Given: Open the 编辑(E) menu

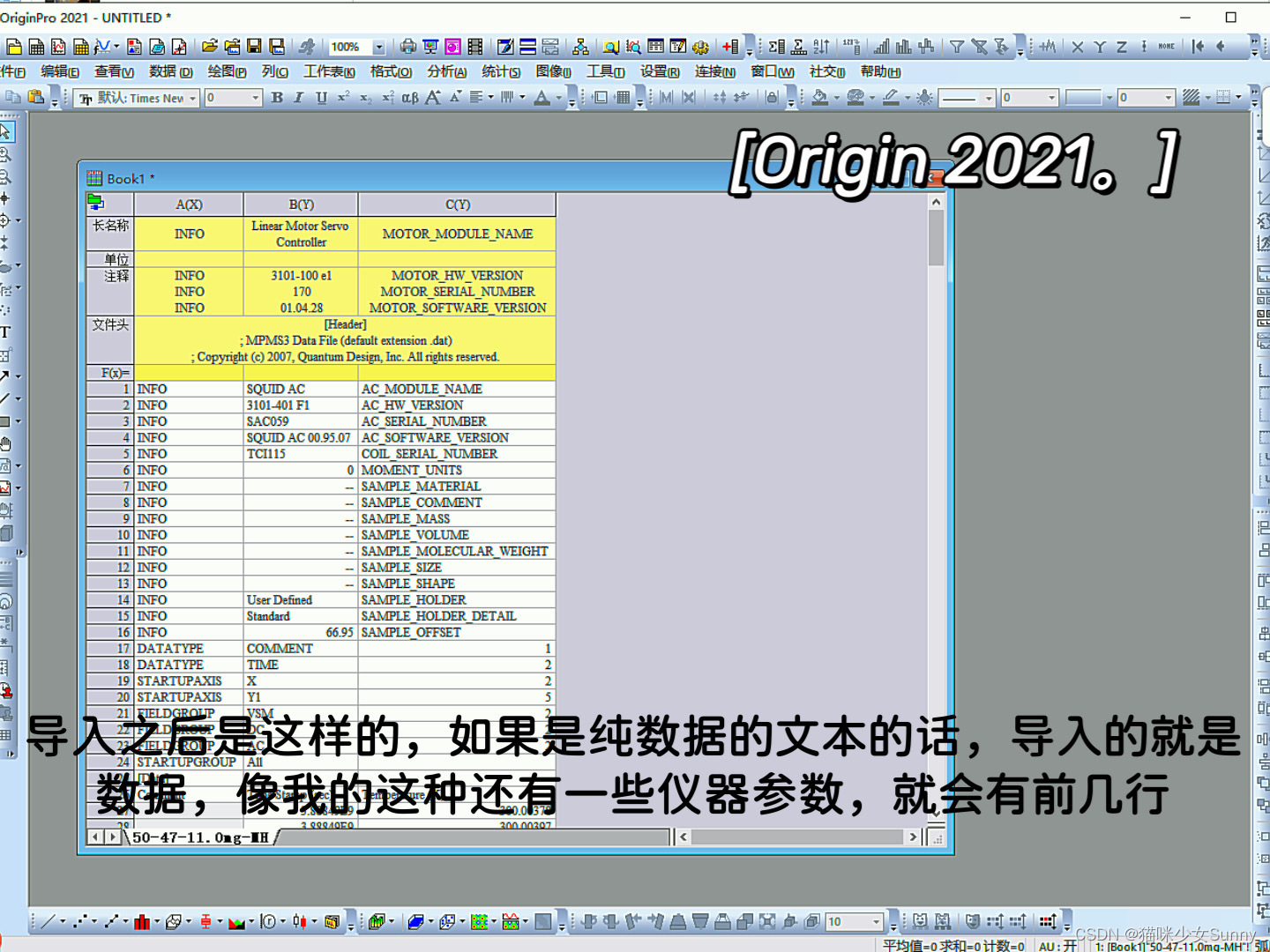Looking at the screenshot, I should pyautogui.click(x=60, y=72).
